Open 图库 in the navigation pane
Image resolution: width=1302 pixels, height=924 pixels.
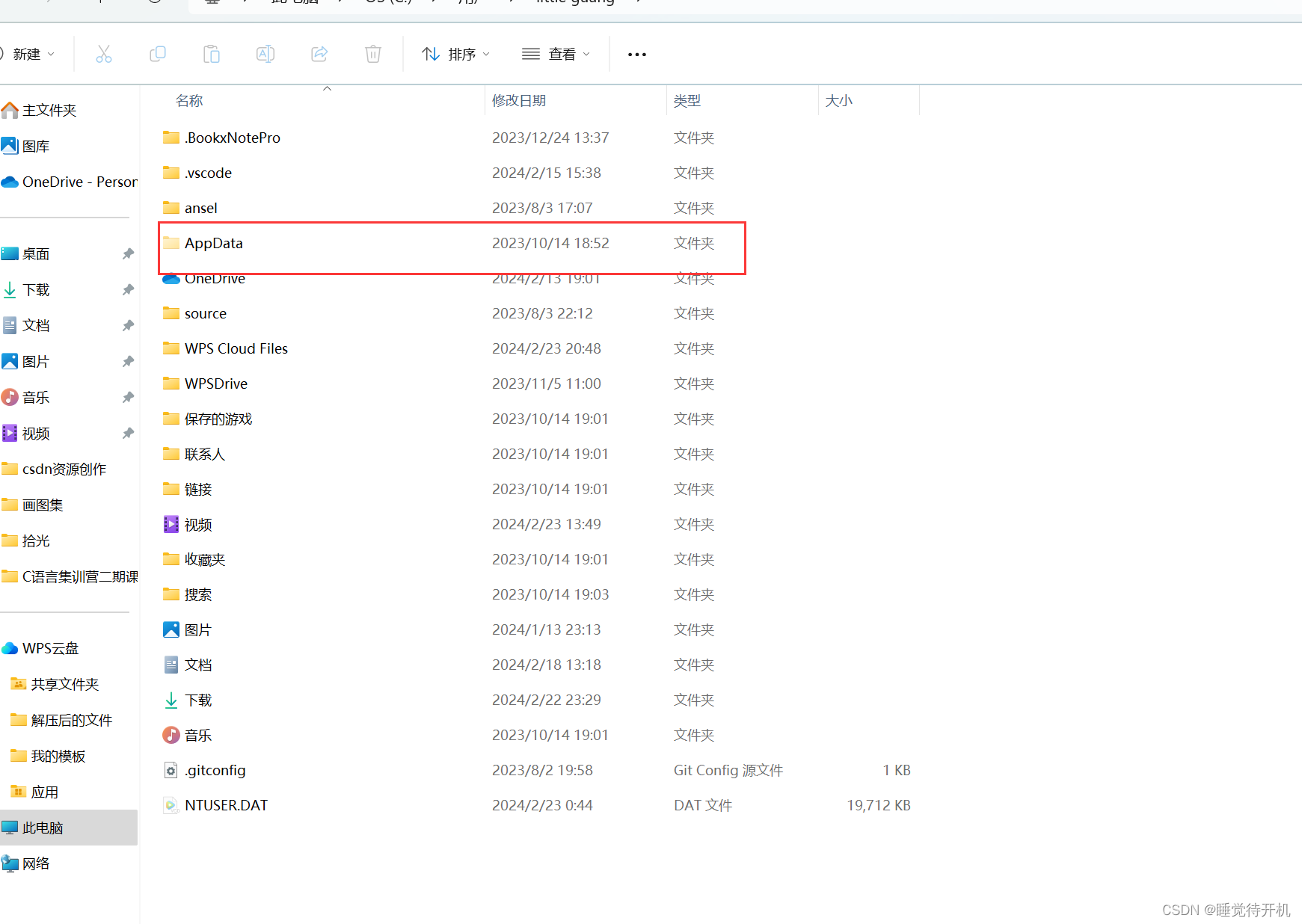point(25,146)
